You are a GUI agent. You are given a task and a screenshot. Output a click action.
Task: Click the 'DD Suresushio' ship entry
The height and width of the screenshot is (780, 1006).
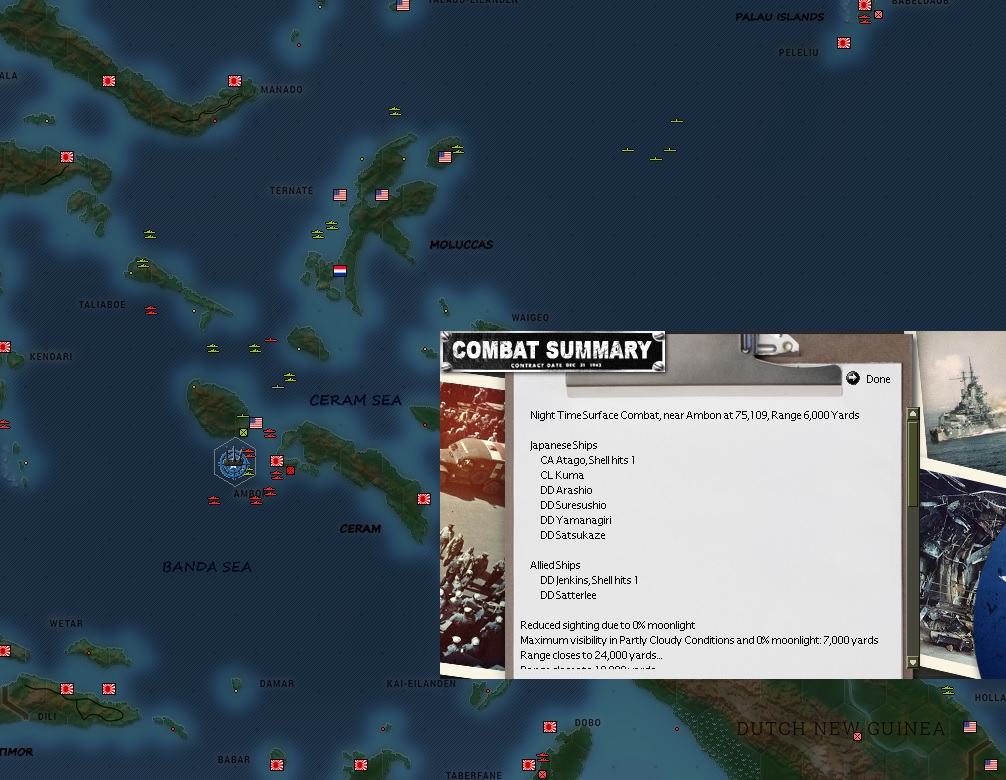click(573, 505)
